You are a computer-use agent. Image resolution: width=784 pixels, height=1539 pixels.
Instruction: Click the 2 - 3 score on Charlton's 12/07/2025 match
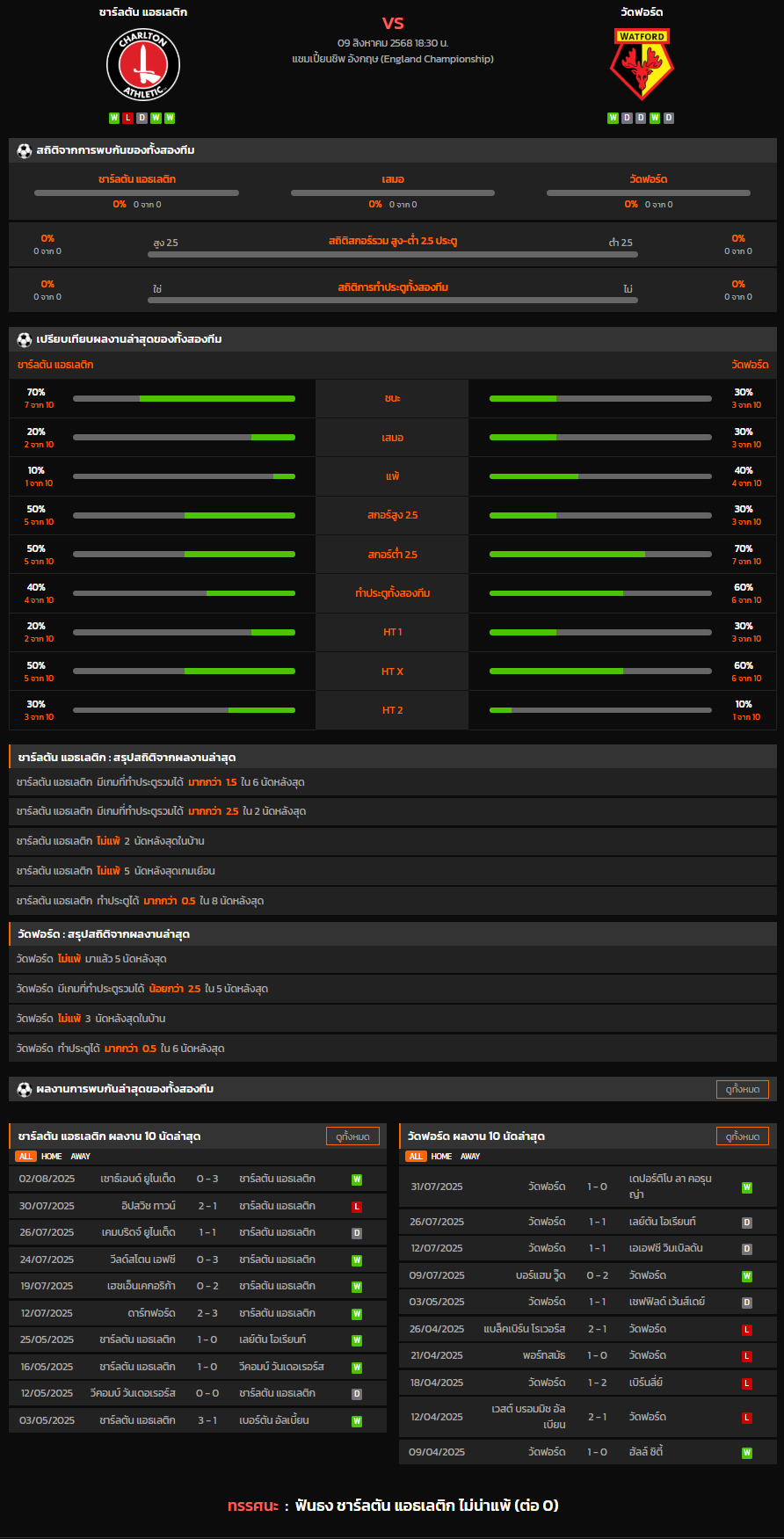[x=207, y=1313]
